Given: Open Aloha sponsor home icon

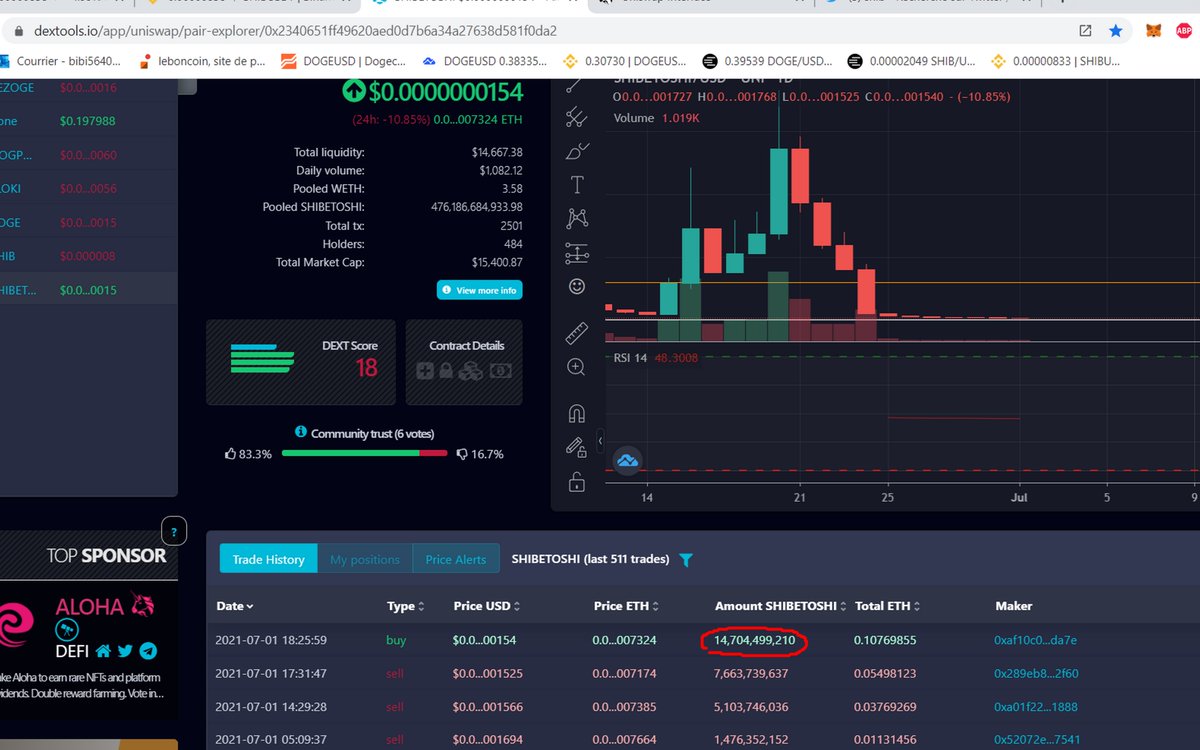Looking at the screenshot, I should pyautogui.click(x=103, y=651).
